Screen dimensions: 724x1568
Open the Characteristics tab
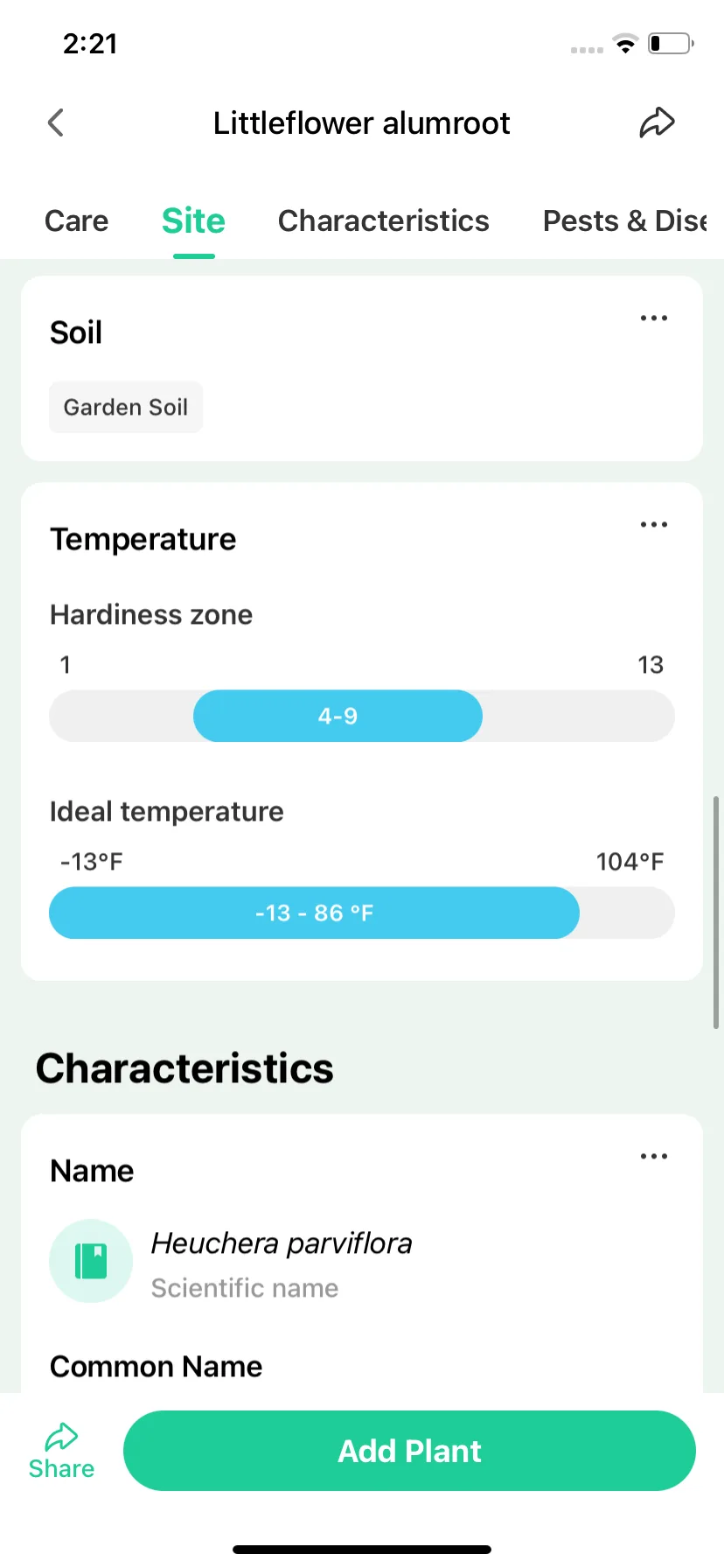pyautogui.click(x=384, y=220)
